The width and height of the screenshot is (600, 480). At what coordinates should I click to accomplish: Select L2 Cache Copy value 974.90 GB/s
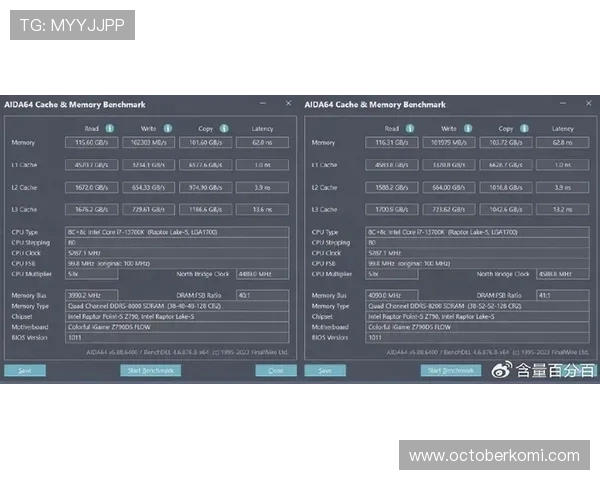[205, 188]
